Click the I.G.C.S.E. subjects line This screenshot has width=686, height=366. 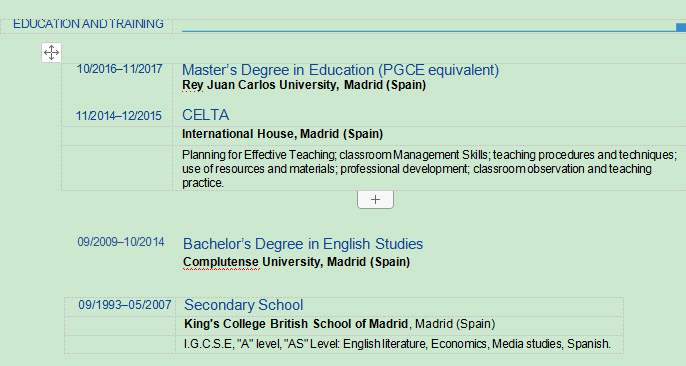coord(397,344)
